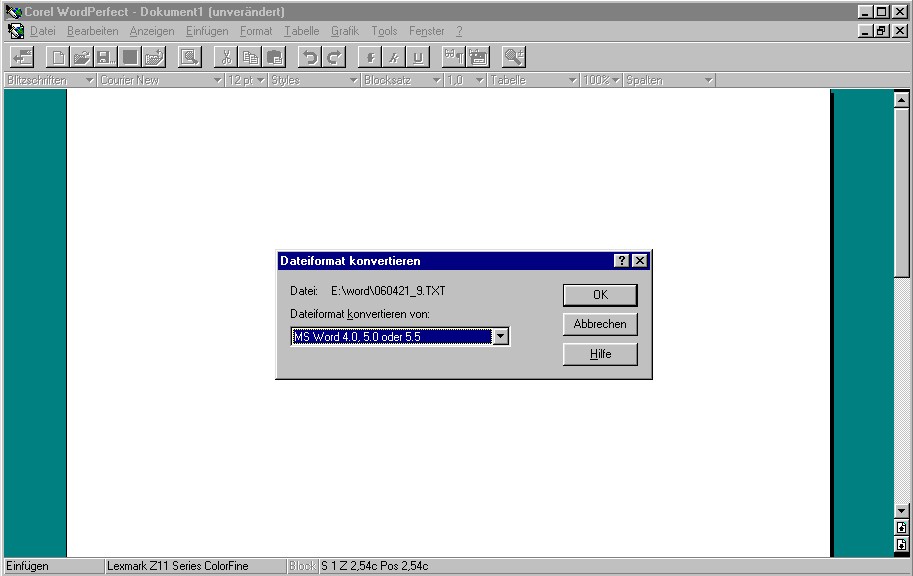Click the folder icon with curved arrow
The image size is (913, 576).
pos(154,57)
